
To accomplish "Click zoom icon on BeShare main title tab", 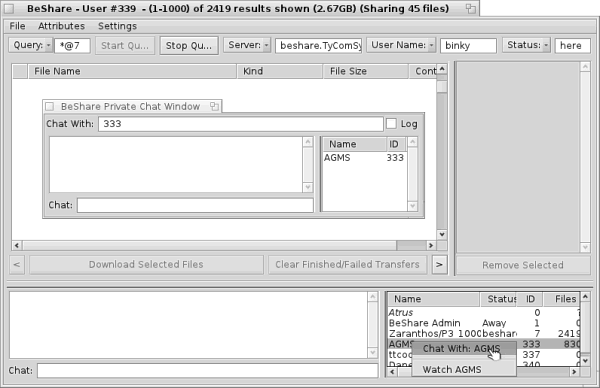I will coord(471,8).
